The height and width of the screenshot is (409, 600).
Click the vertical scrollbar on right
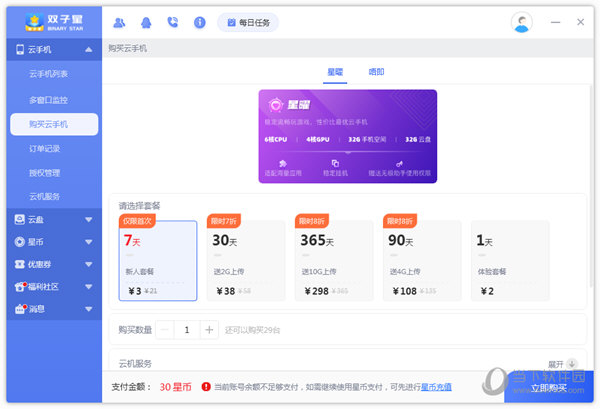click(591, 187)
